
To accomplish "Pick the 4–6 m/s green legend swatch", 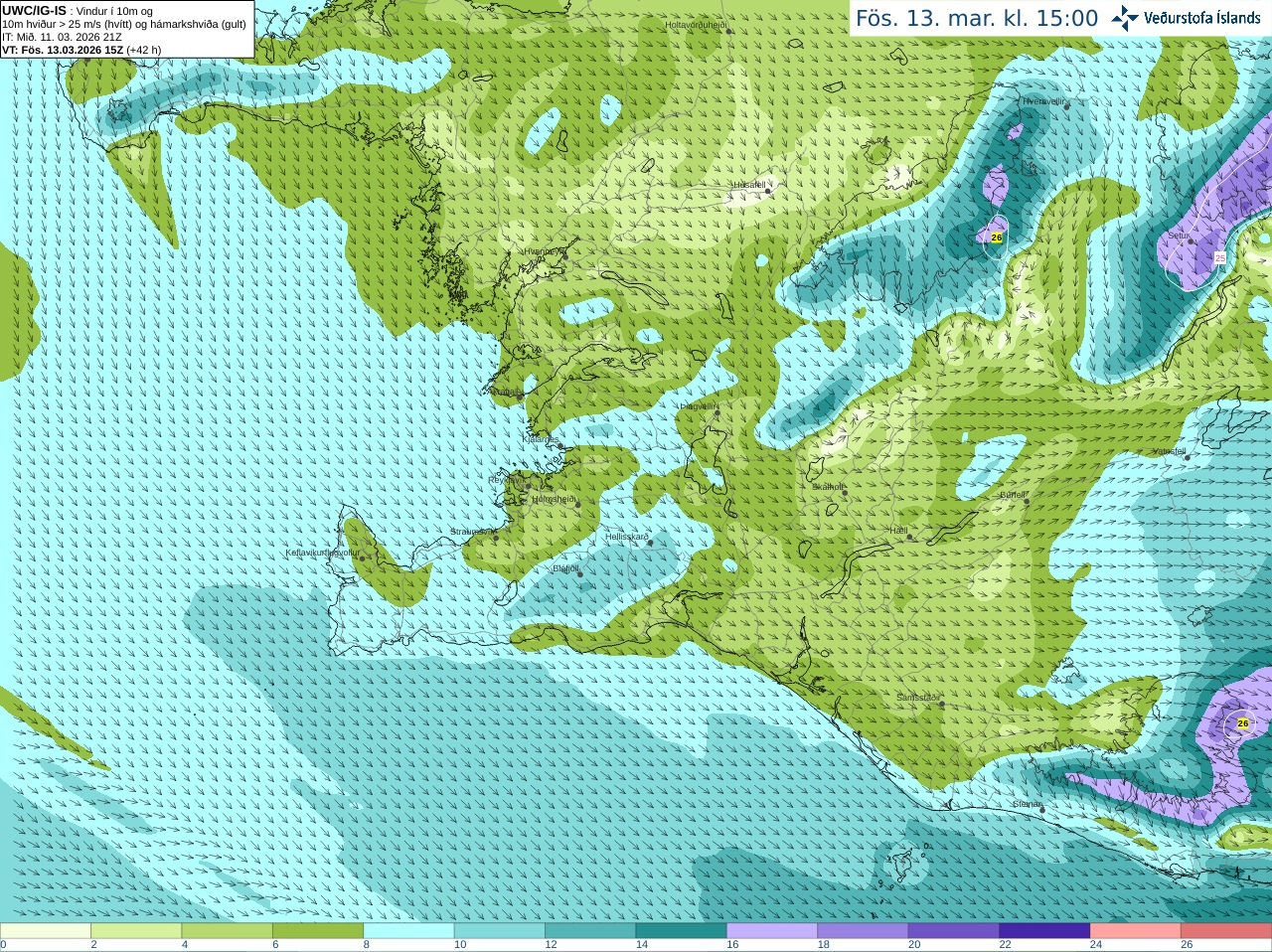I will 228,931.
